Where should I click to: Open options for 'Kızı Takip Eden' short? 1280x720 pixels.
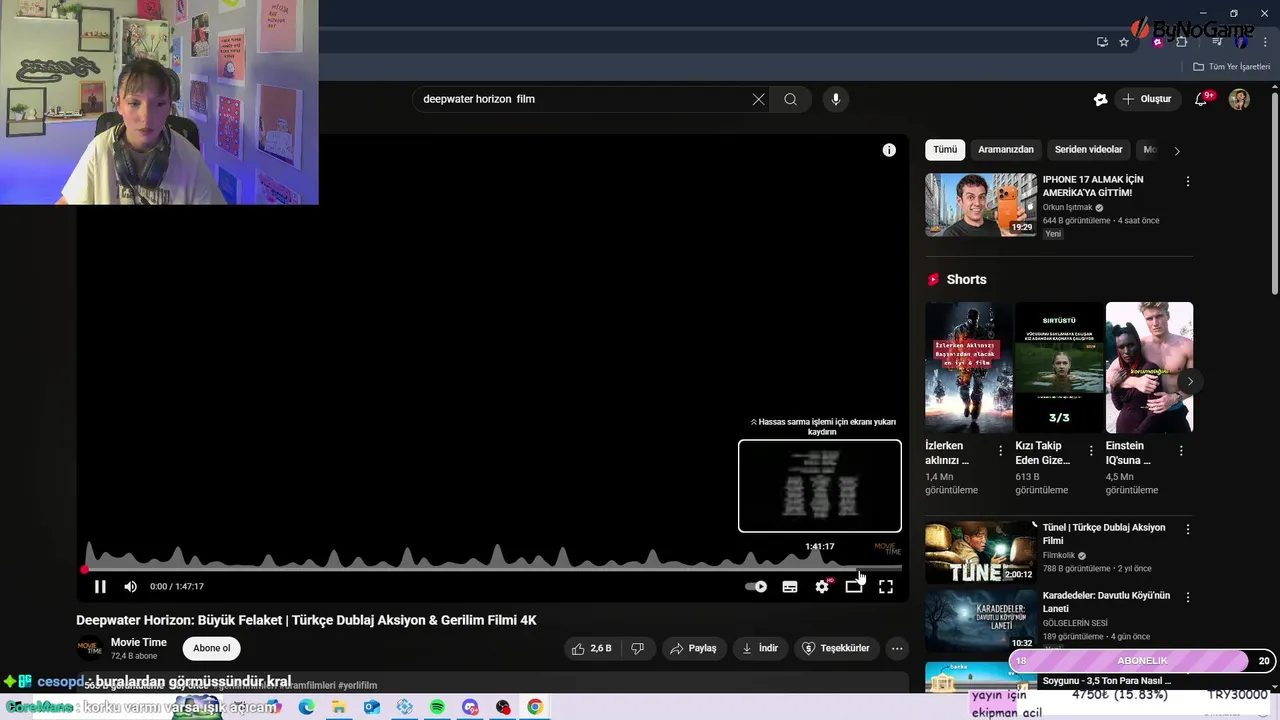coord(1091,451)
